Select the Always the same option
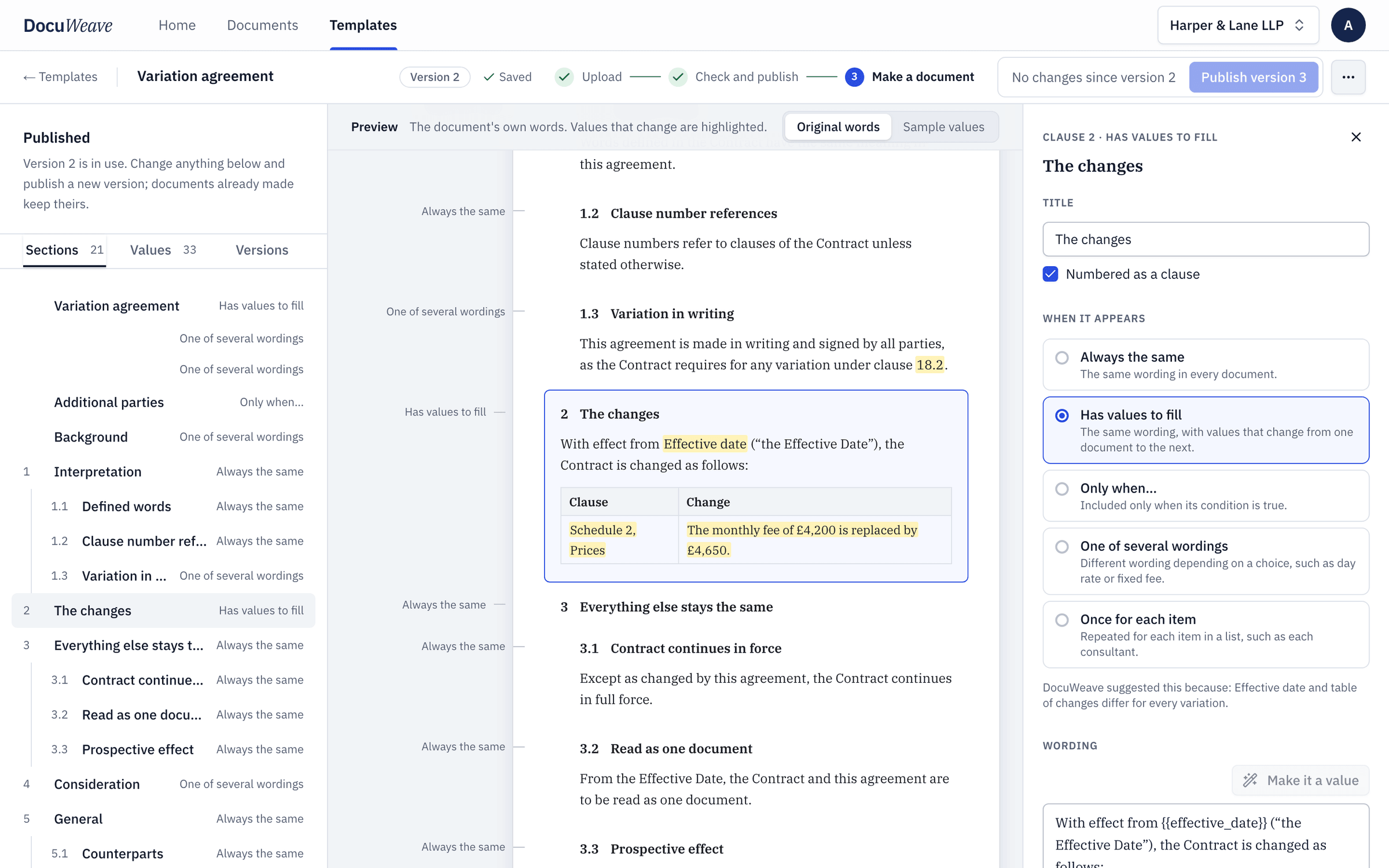 coord(1206,365)
